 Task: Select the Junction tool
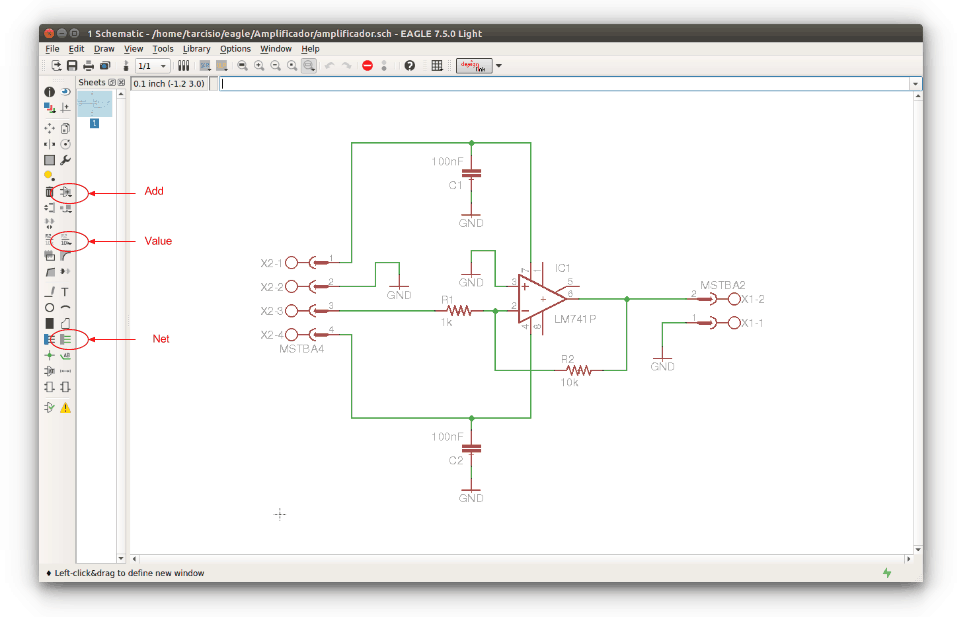coord(49,355)
